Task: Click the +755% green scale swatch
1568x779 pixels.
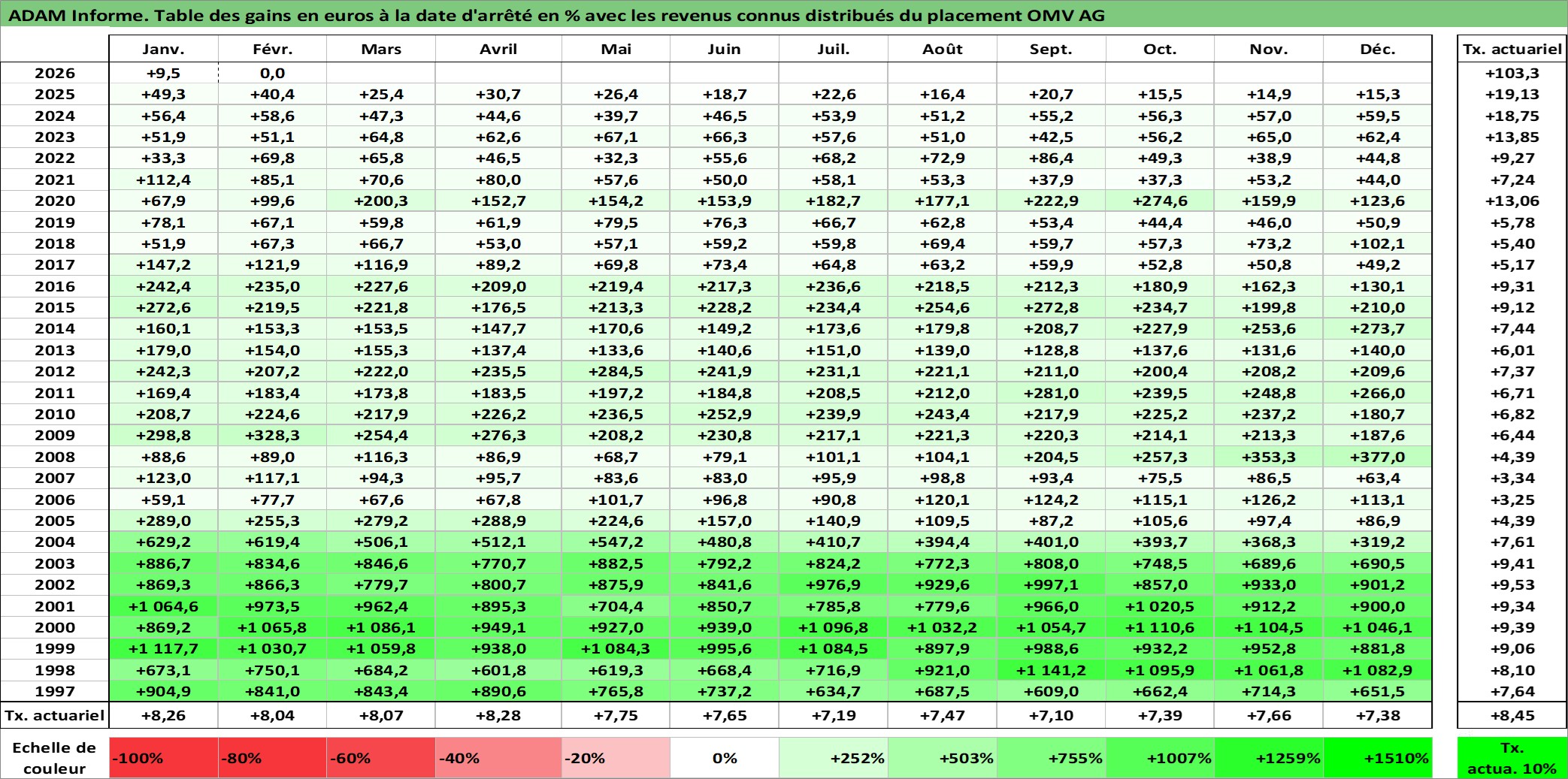Action: (1051, 758)
